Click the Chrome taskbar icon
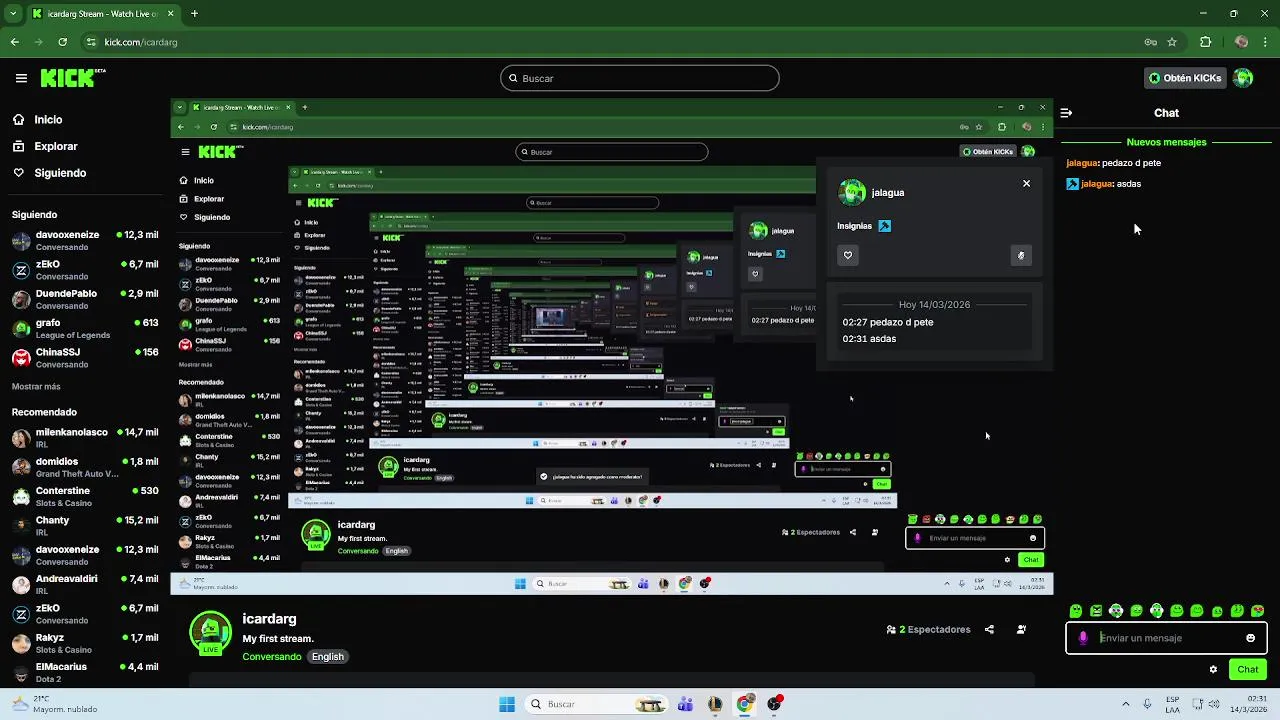This screenshot has height=720, width=1280. [x=744, y=704]
